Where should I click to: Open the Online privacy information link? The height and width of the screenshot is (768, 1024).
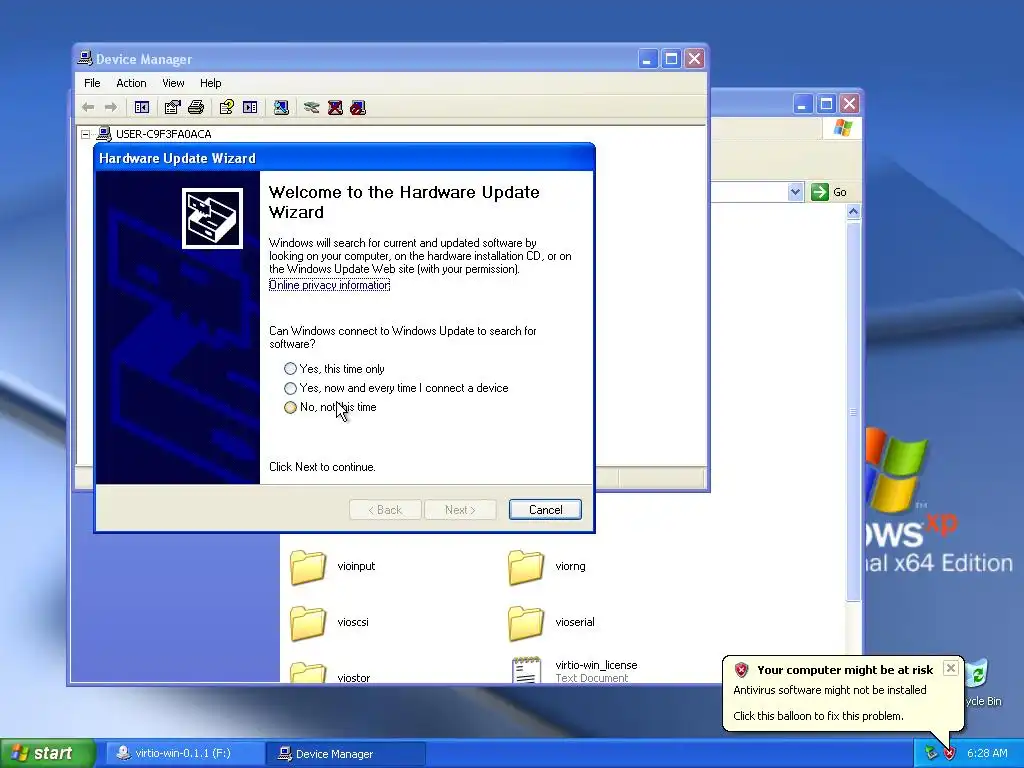[x=330, y=285]
